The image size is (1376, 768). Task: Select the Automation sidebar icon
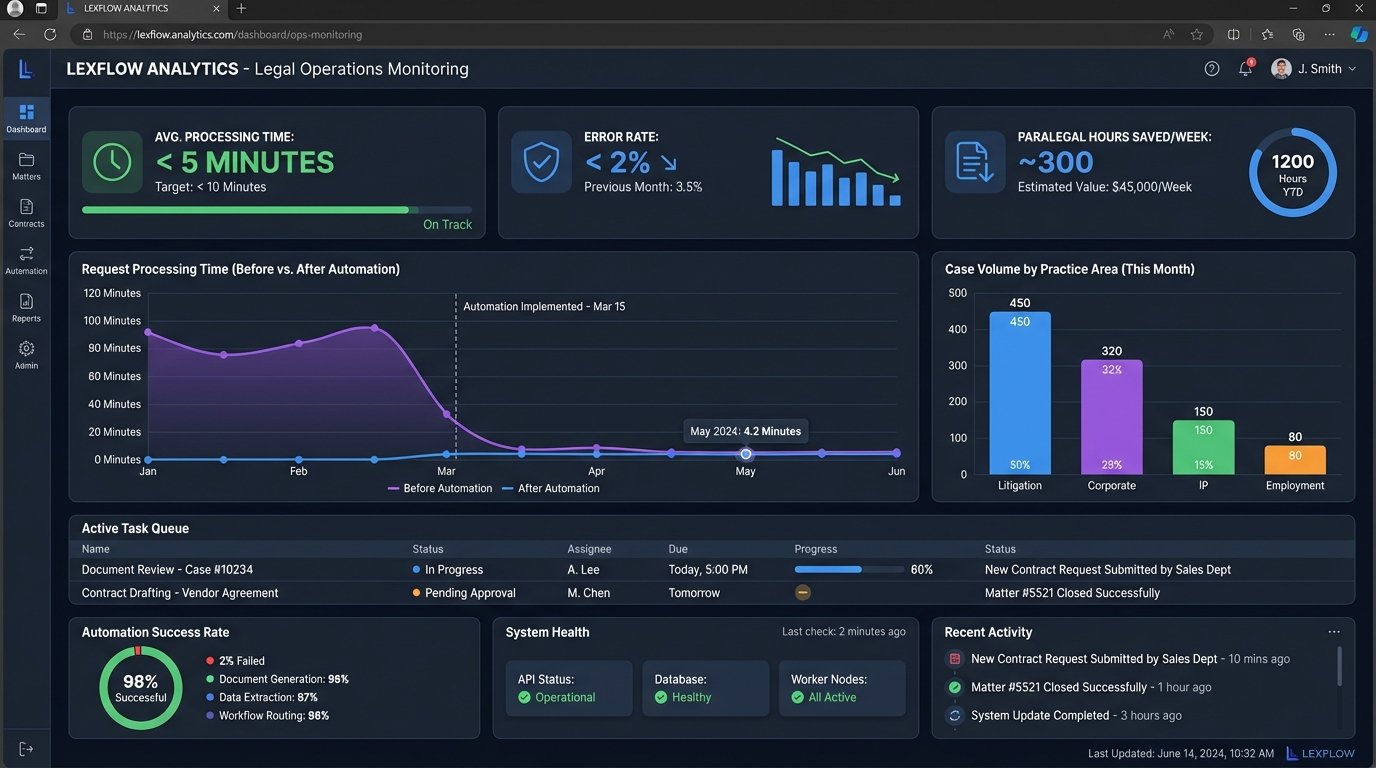(x=26, y=260)
